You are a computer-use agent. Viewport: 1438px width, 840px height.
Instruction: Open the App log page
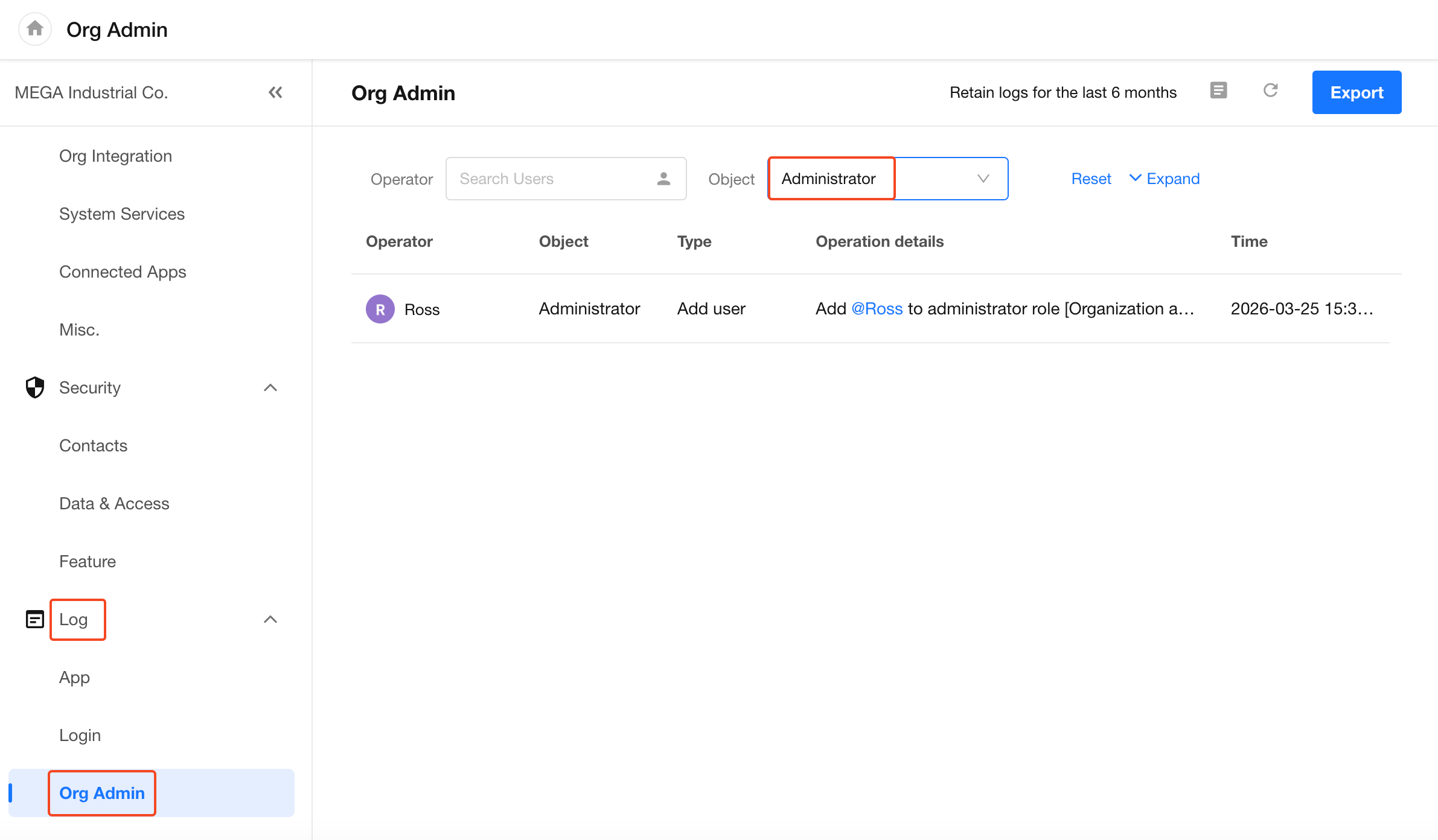[x=74, y=677]
